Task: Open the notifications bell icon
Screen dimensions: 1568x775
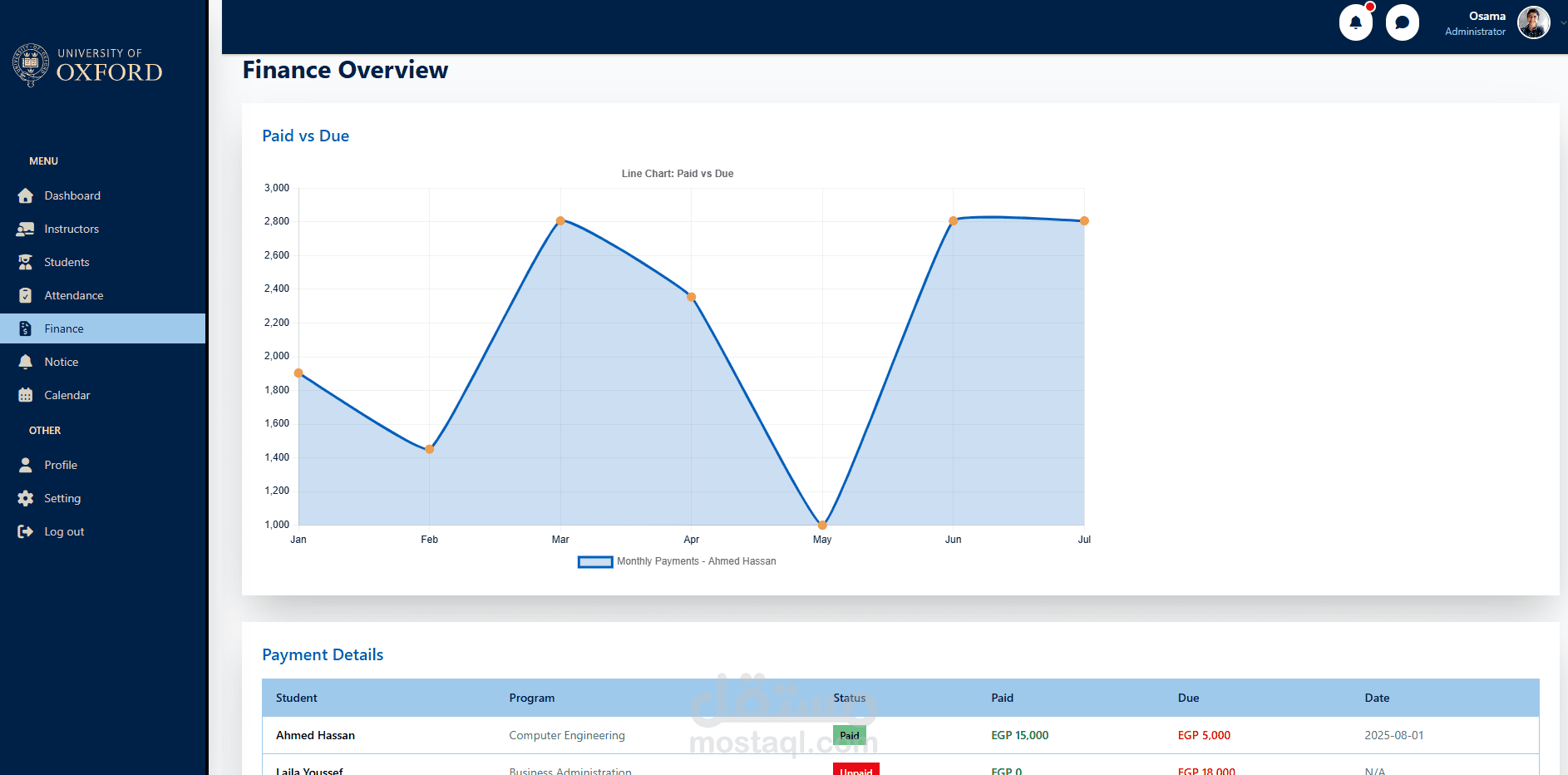Action: coord(1355,22)
